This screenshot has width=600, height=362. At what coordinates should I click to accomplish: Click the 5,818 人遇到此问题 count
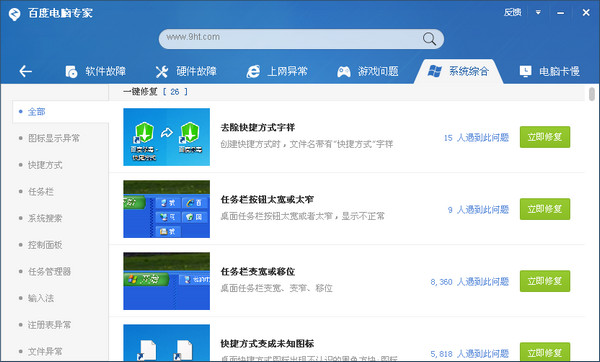470,354
